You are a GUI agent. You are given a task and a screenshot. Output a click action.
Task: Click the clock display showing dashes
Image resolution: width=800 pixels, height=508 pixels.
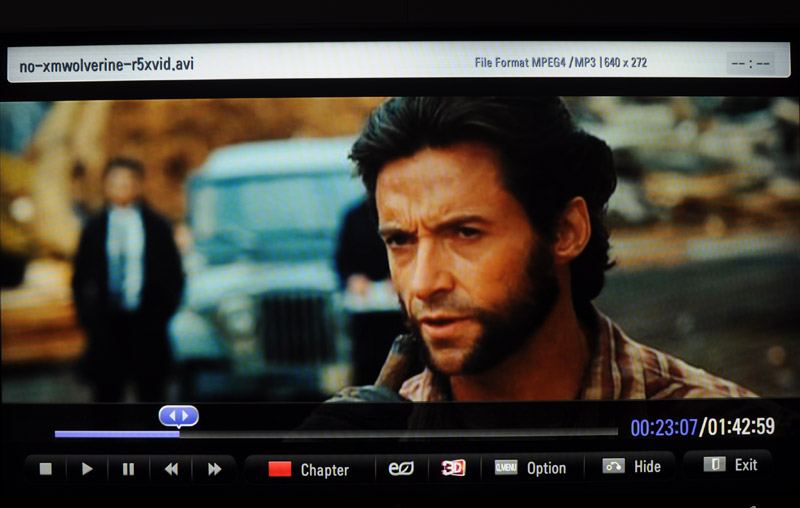coord(751,64)
